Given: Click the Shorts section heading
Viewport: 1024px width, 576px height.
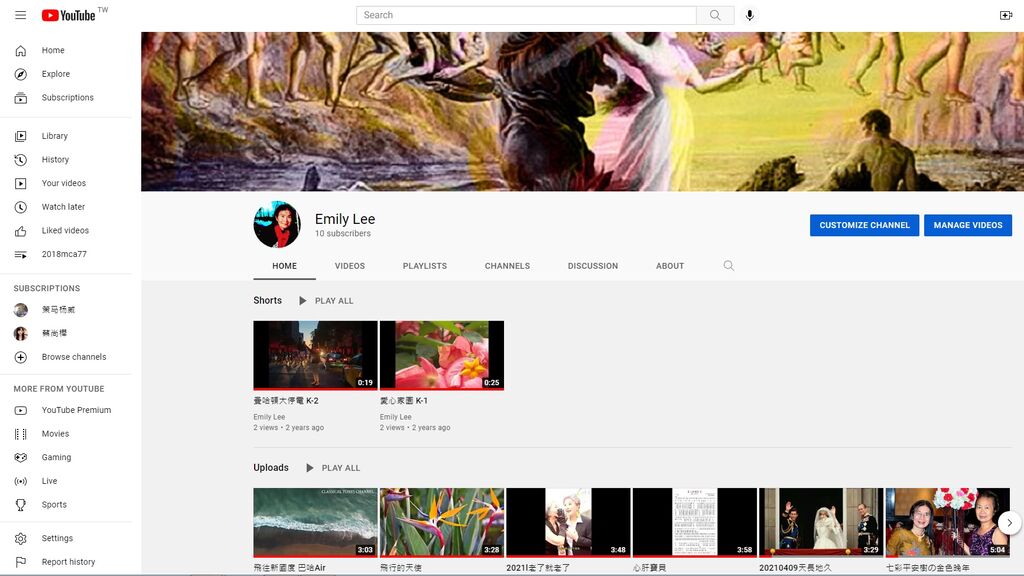Looking at the screenshot, I should click(x=268, y=300).
